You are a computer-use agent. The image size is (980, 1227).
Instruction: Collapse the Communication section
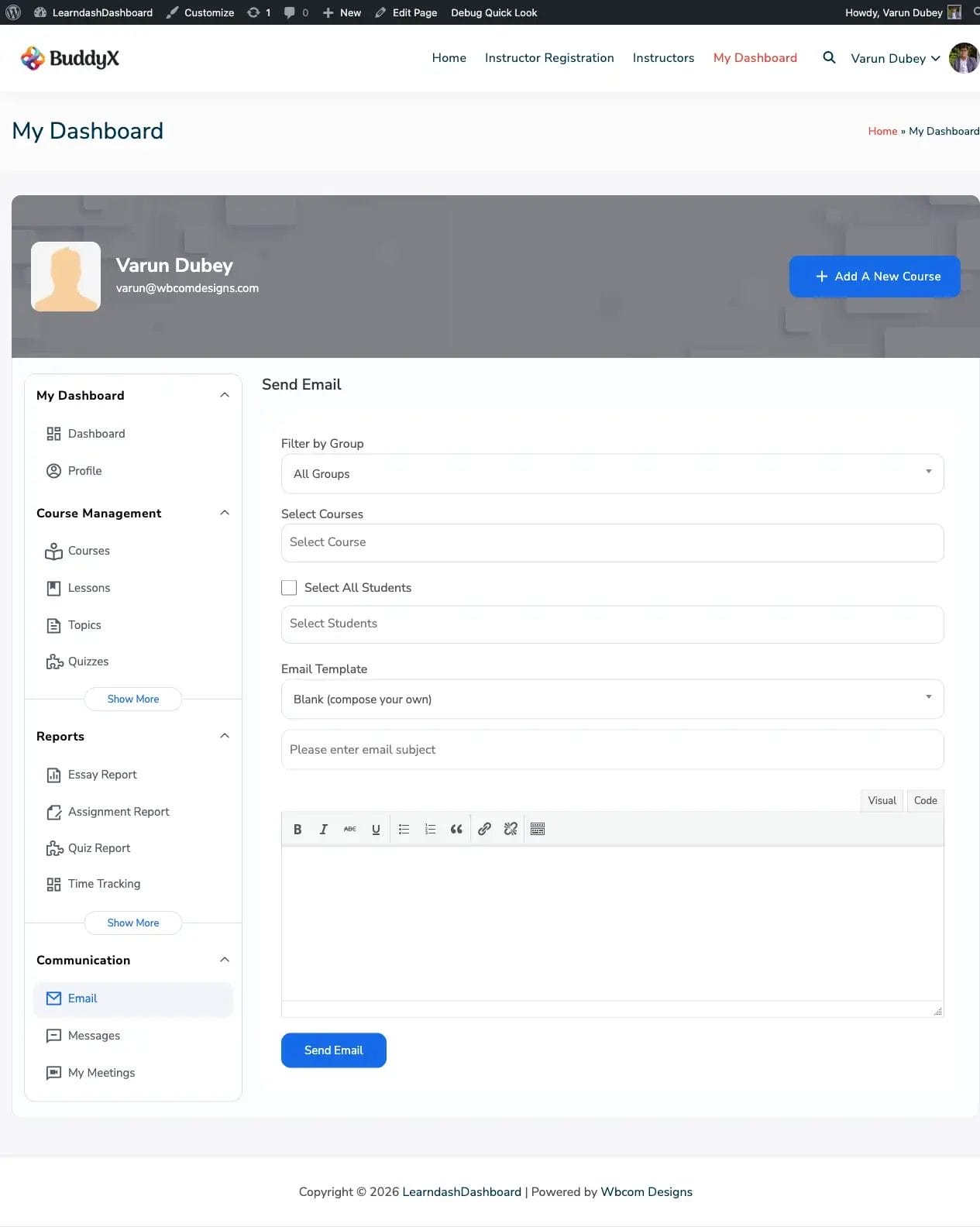click(x=225, y=960)
